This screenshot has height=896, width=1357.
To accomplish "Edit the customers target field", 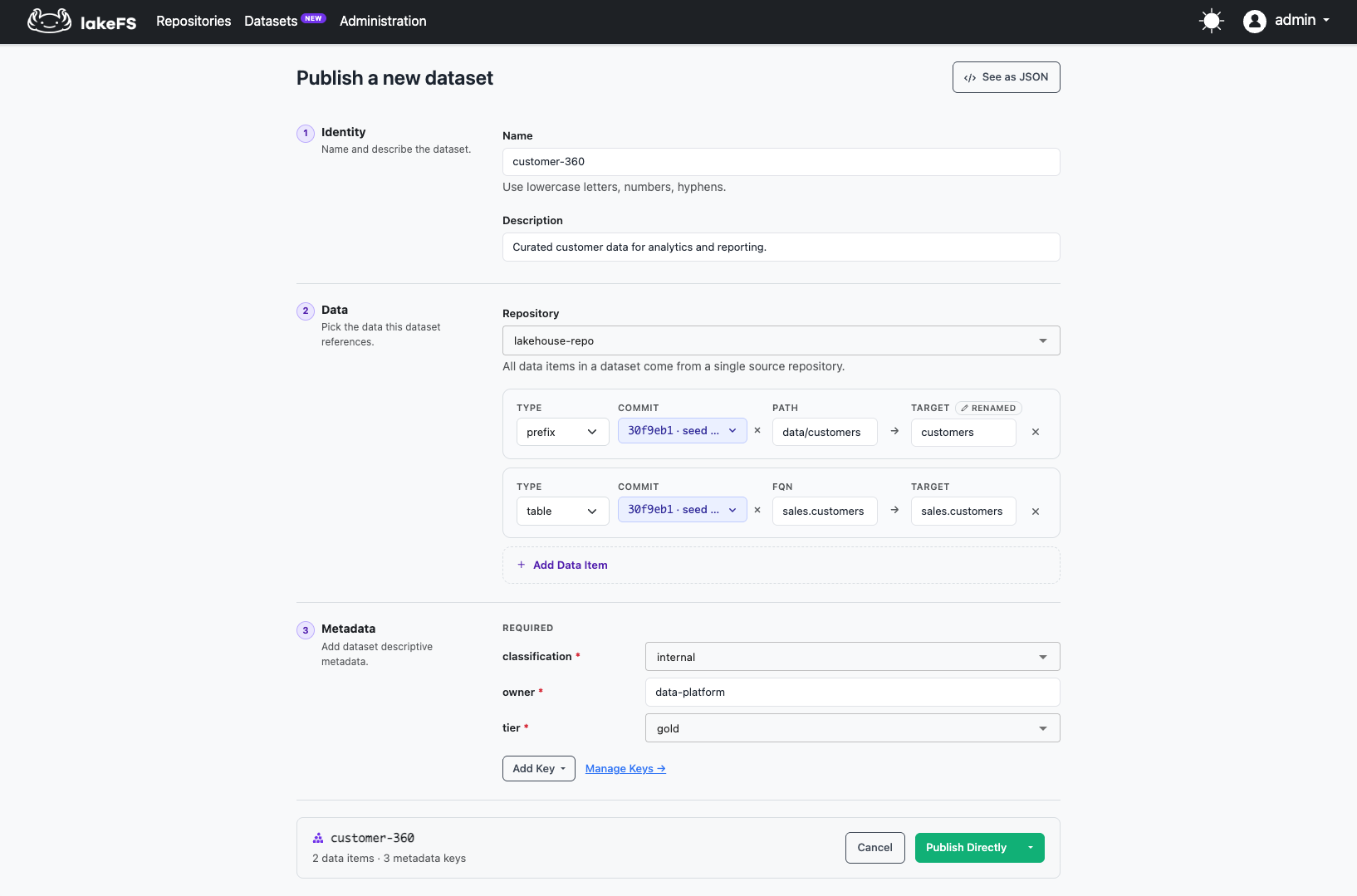I will (963, 432).
